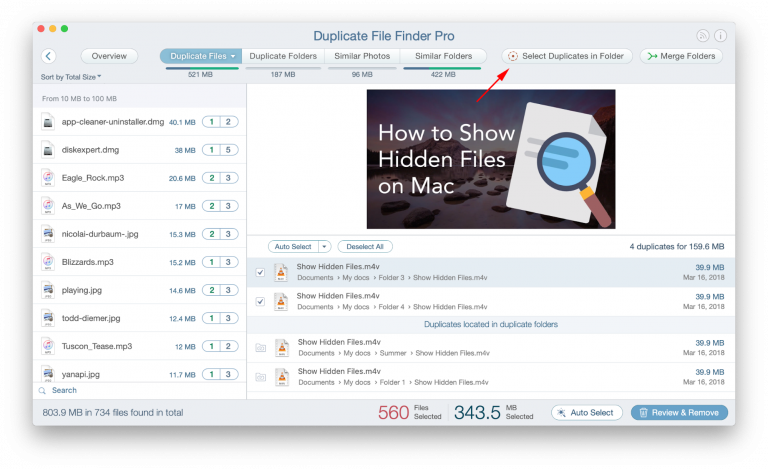
Task: Click the 4 duplicates for 159.6 MB text
Action: click(x=677, y=247)
